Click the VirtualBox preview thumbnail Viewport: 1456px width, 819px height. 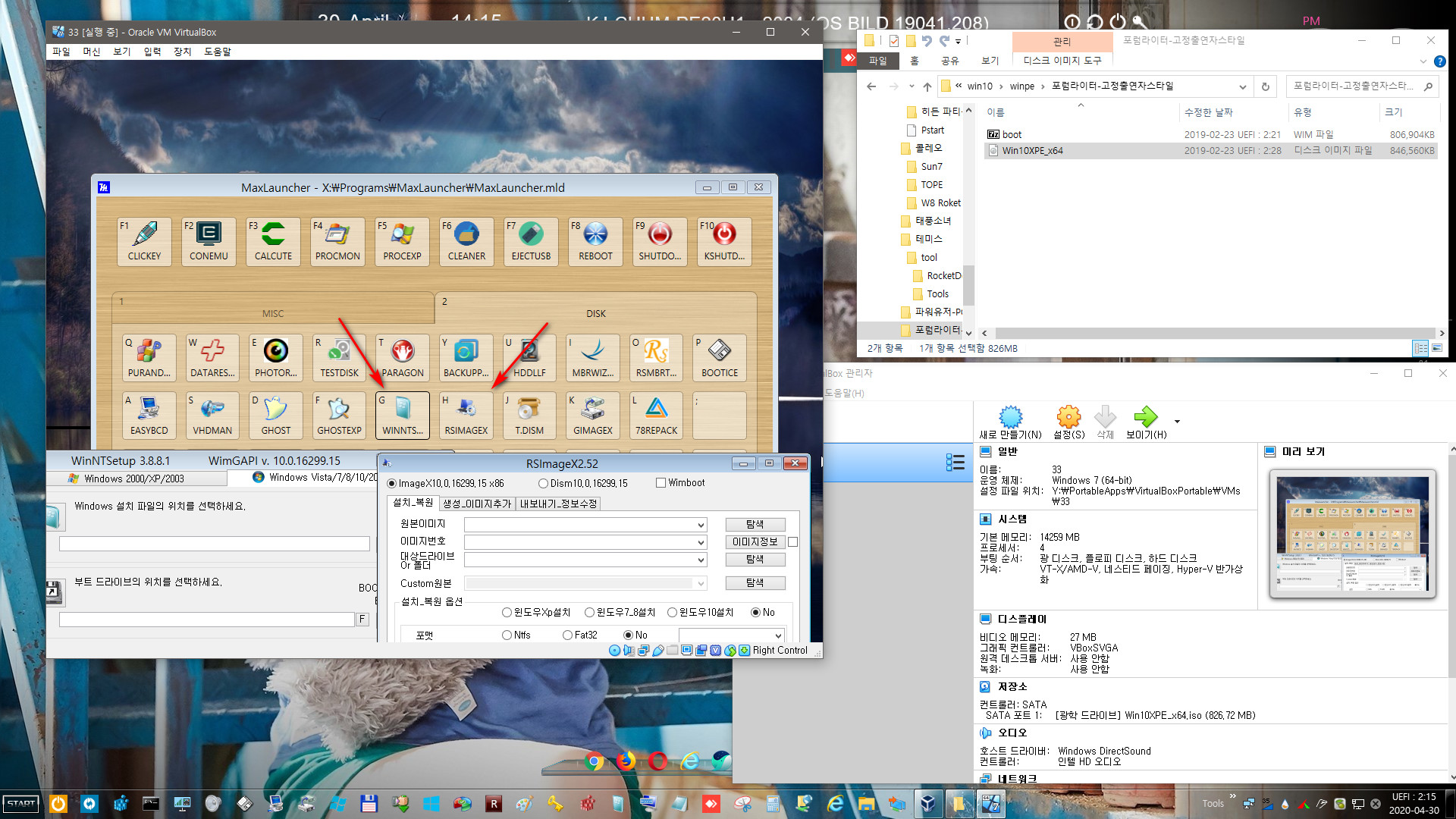point(1352,534)
